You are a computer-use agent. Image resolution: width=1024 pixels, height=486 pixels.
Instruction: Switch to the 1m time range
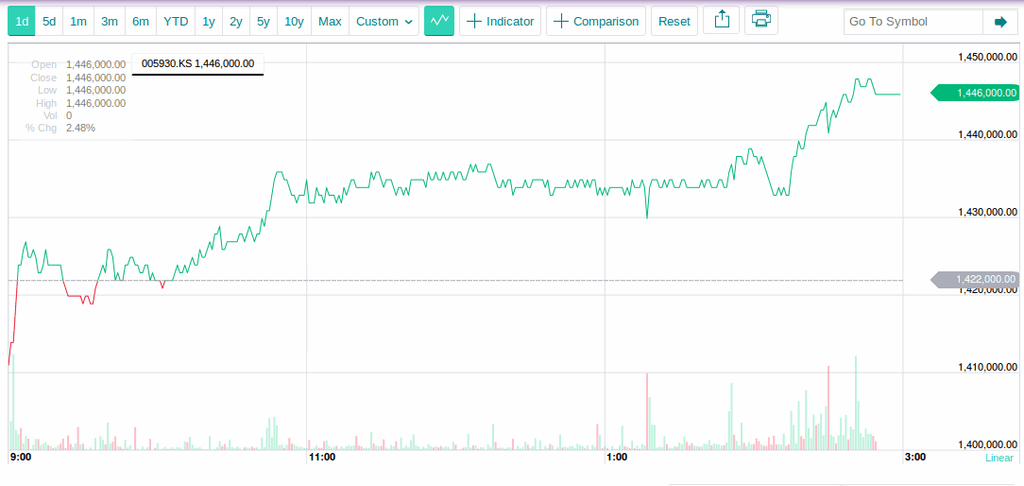[x=78, y=21]
